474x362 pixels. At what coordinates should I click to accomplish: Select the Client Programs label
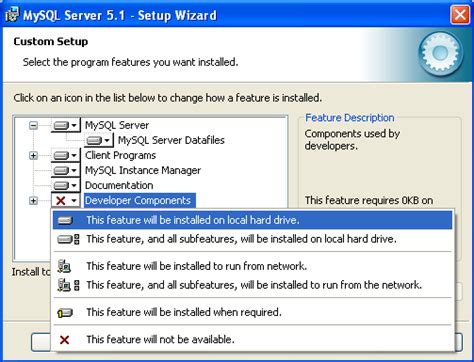point(120,155)
